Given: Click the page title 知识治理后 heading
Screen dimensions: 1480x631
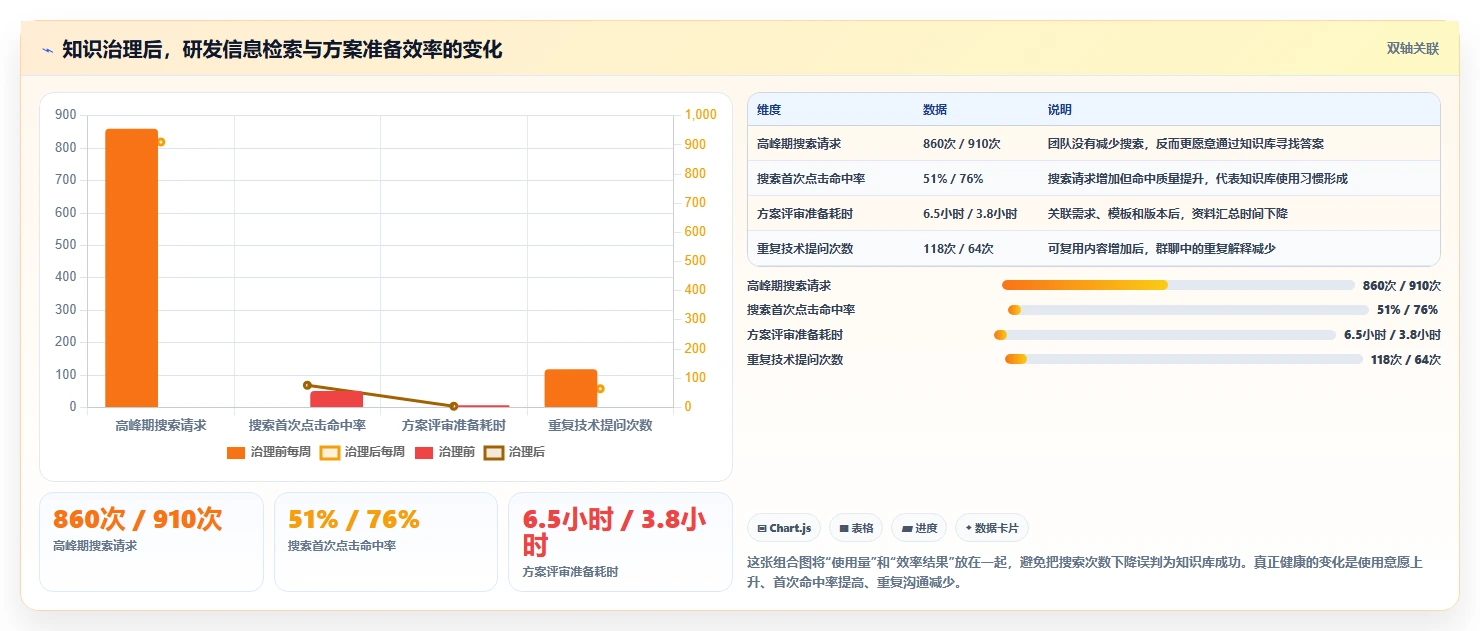Looking at the screenshot, I should click(282, 49).
